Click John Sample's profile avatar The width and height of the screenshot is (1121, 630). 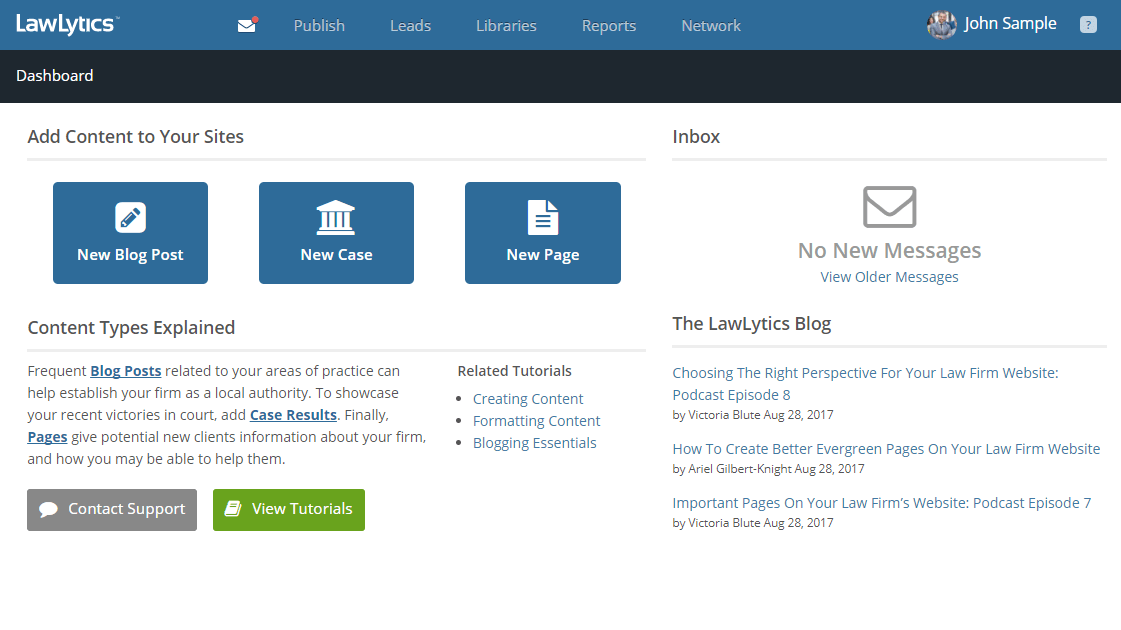tap(941, 25)
